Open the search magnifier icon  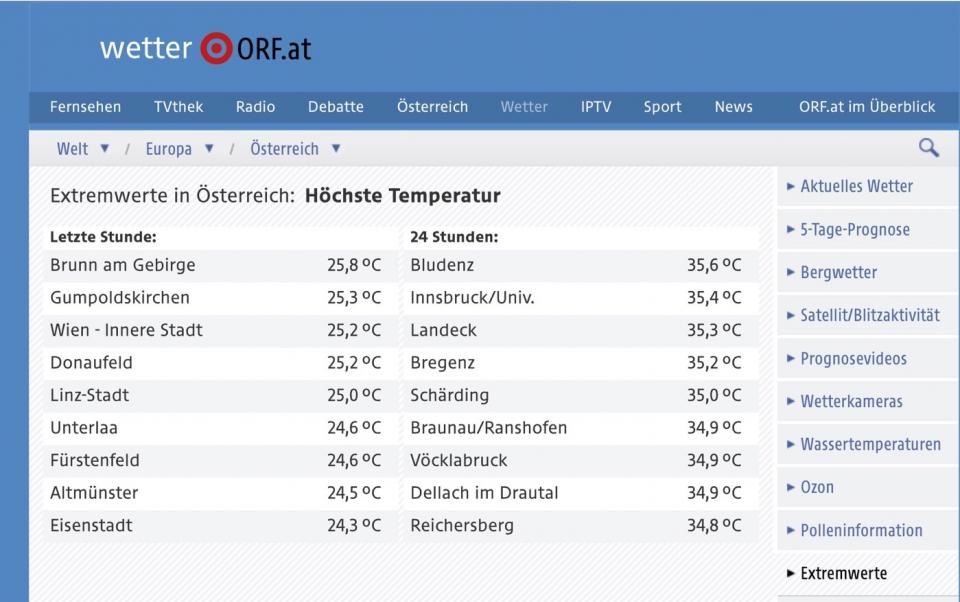click(x=928, y=148)
